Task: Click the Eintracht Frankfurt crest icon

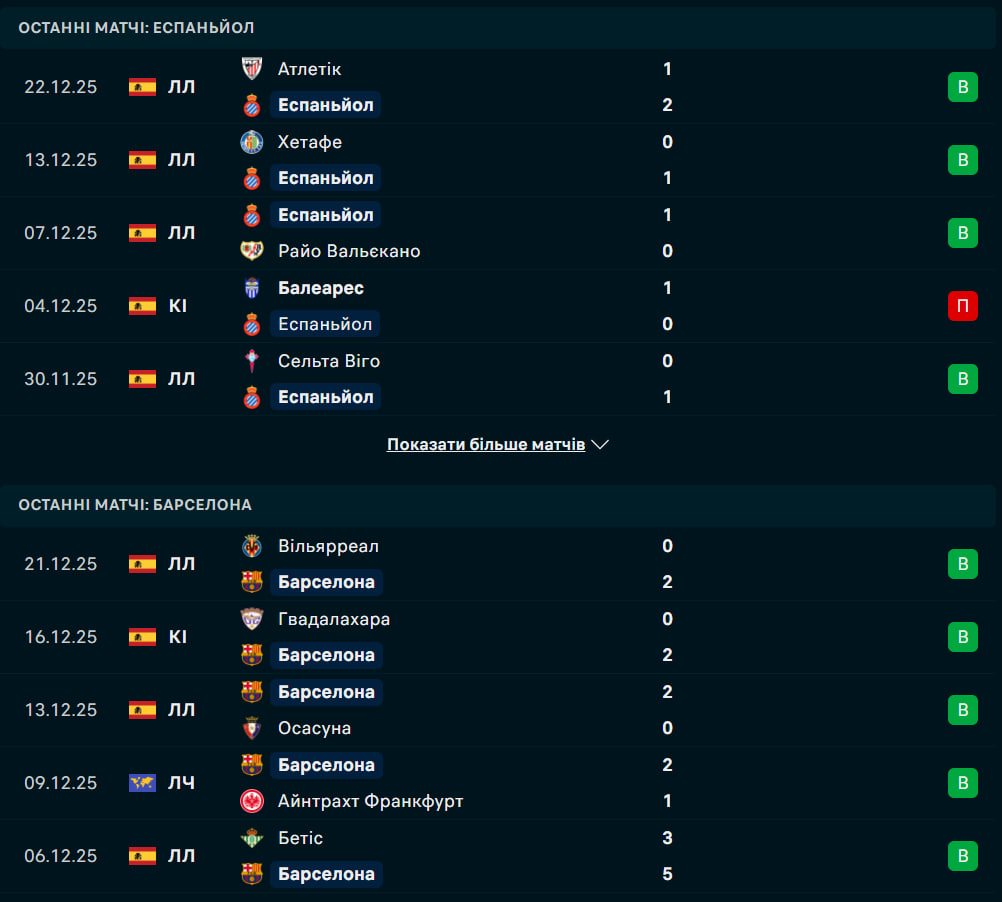Action: click(x=252, y=801)
